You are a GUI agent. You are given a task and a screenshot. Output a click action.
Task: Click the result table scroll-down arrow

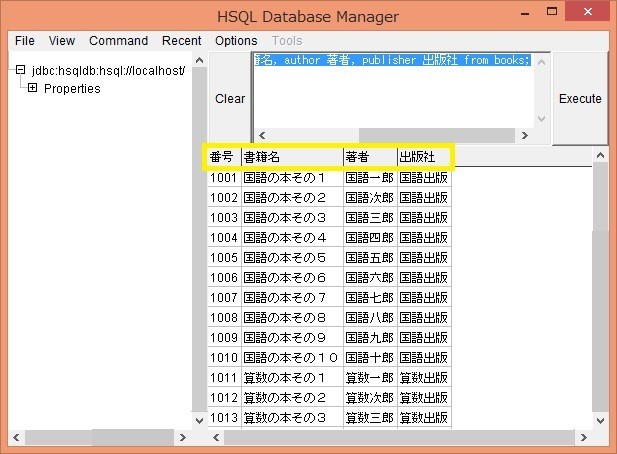click(x=600, y=420)
